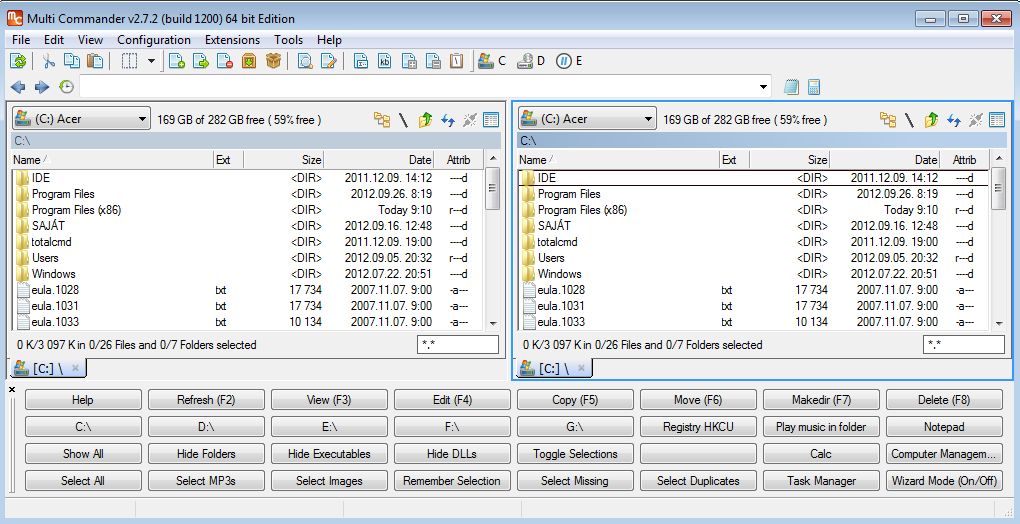
Task: Click the path-to-clipboard backslash icon
Action: coord(457,61)
